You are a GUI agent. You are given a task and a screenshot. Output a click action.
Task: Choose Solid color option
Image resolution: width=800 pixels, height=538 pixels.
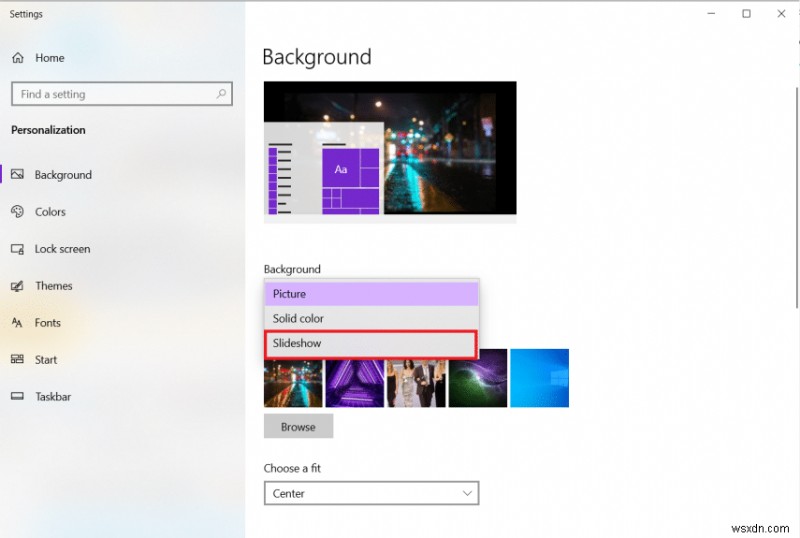[371, 319]
